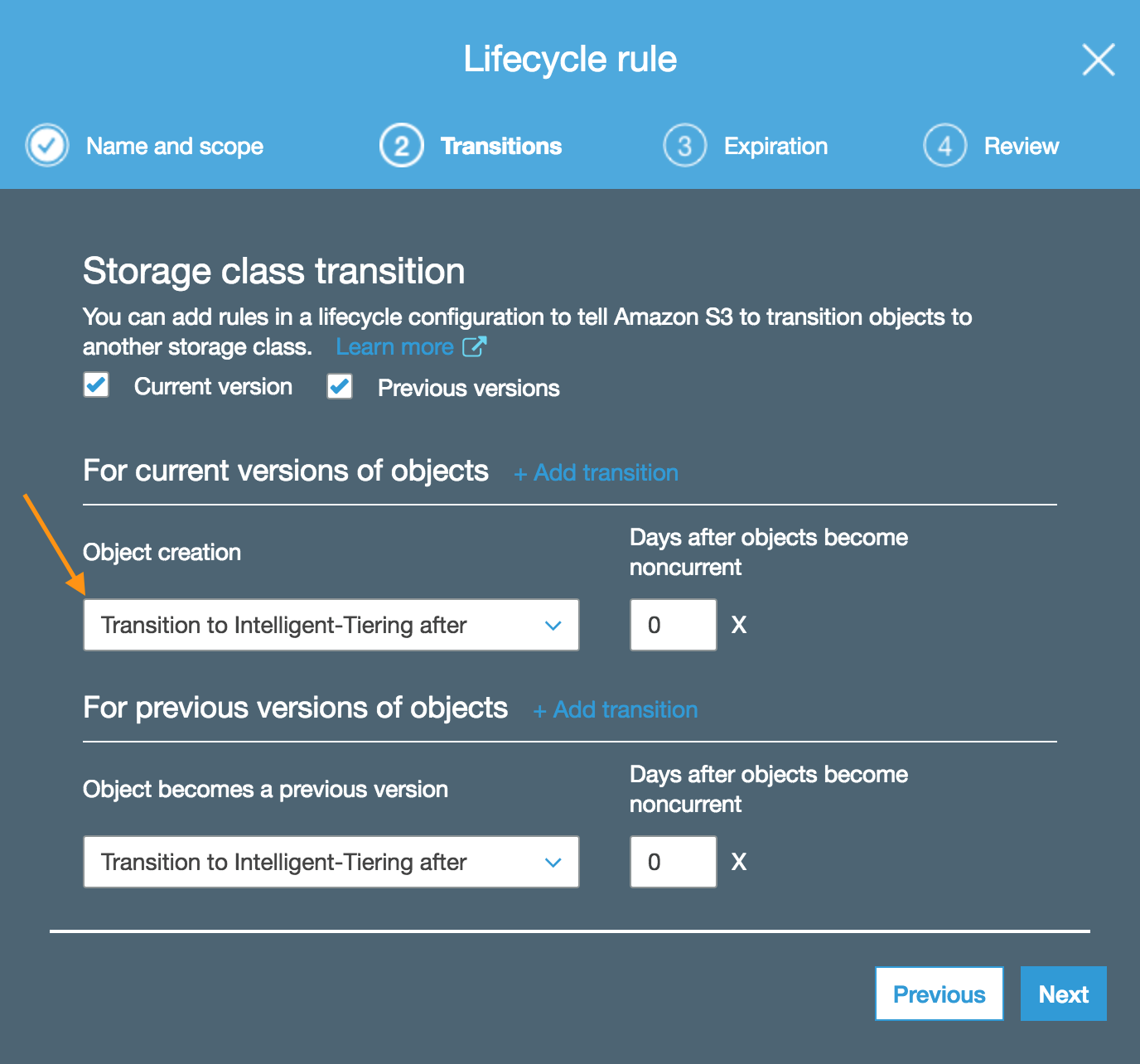The width and height of the screenshot is (1140, 1064).
Task: Remove the current versions transition with X
Action: 739,625
